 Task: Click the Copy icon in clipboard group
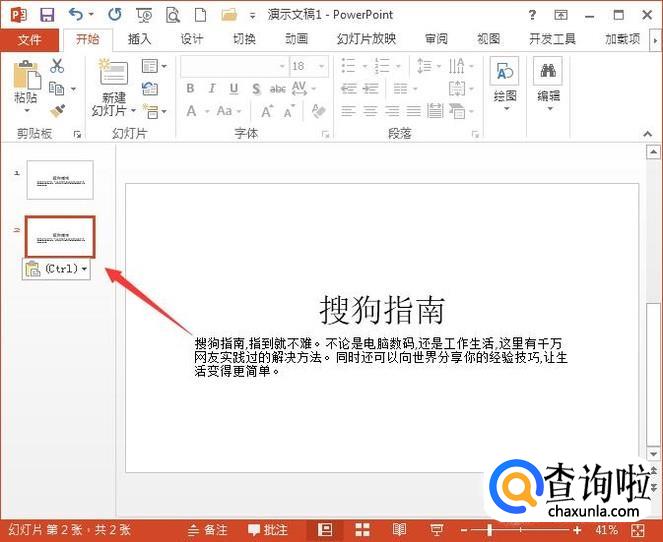[x=57, y=88]
